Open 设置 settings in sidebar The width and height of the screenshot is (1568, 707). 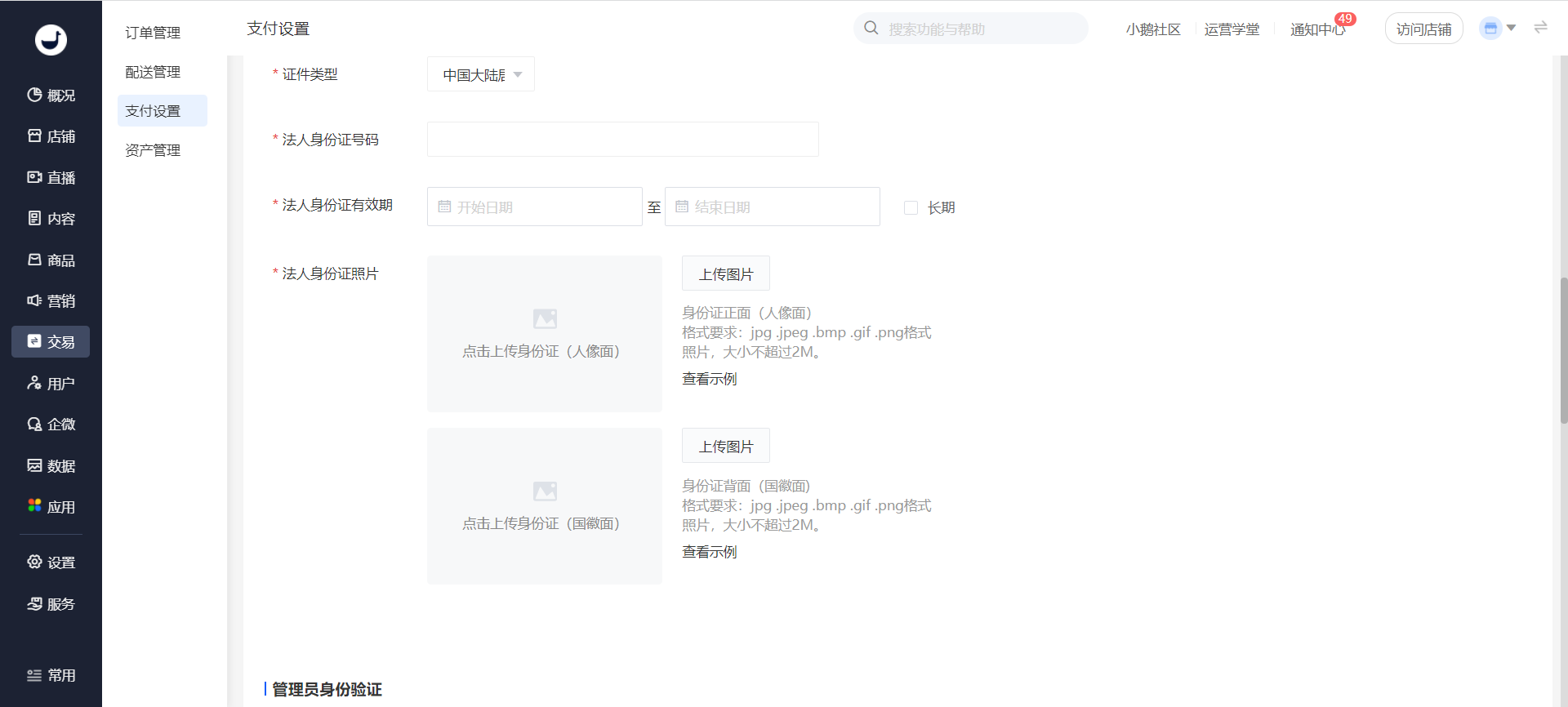[51, 562]
